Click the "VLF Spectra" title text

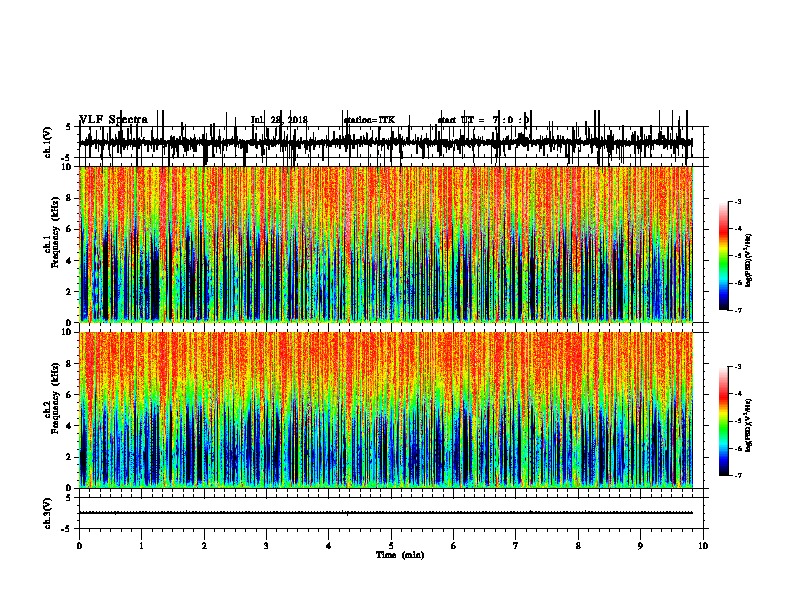(x=113, y=120)
